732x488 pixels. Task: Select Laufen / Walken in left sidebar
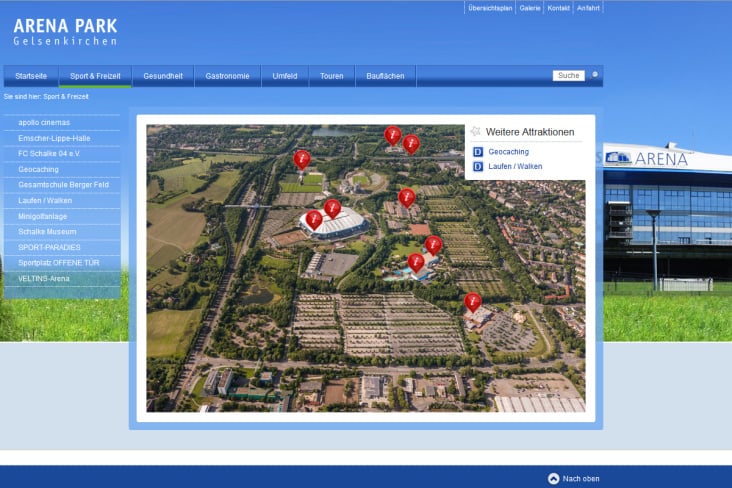click(62, 200)
